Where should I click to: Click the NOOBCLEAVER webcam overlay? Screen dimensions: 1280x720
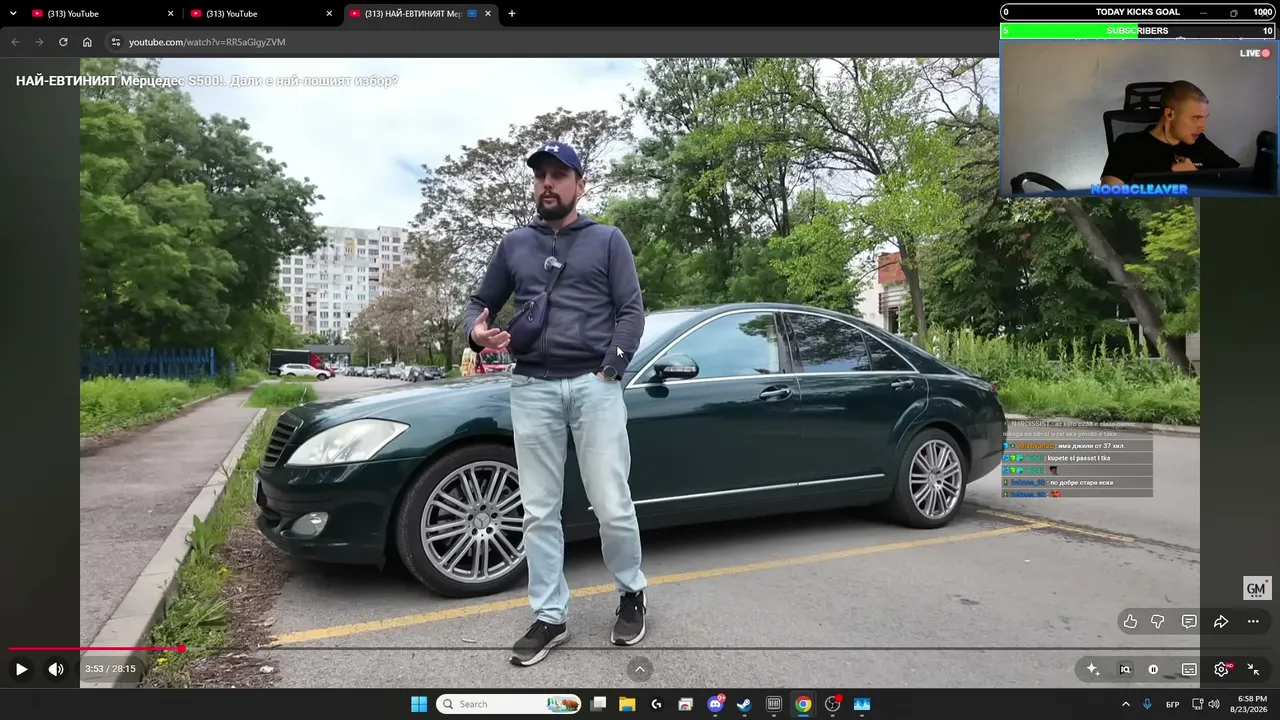click(x=1139, y=117)
